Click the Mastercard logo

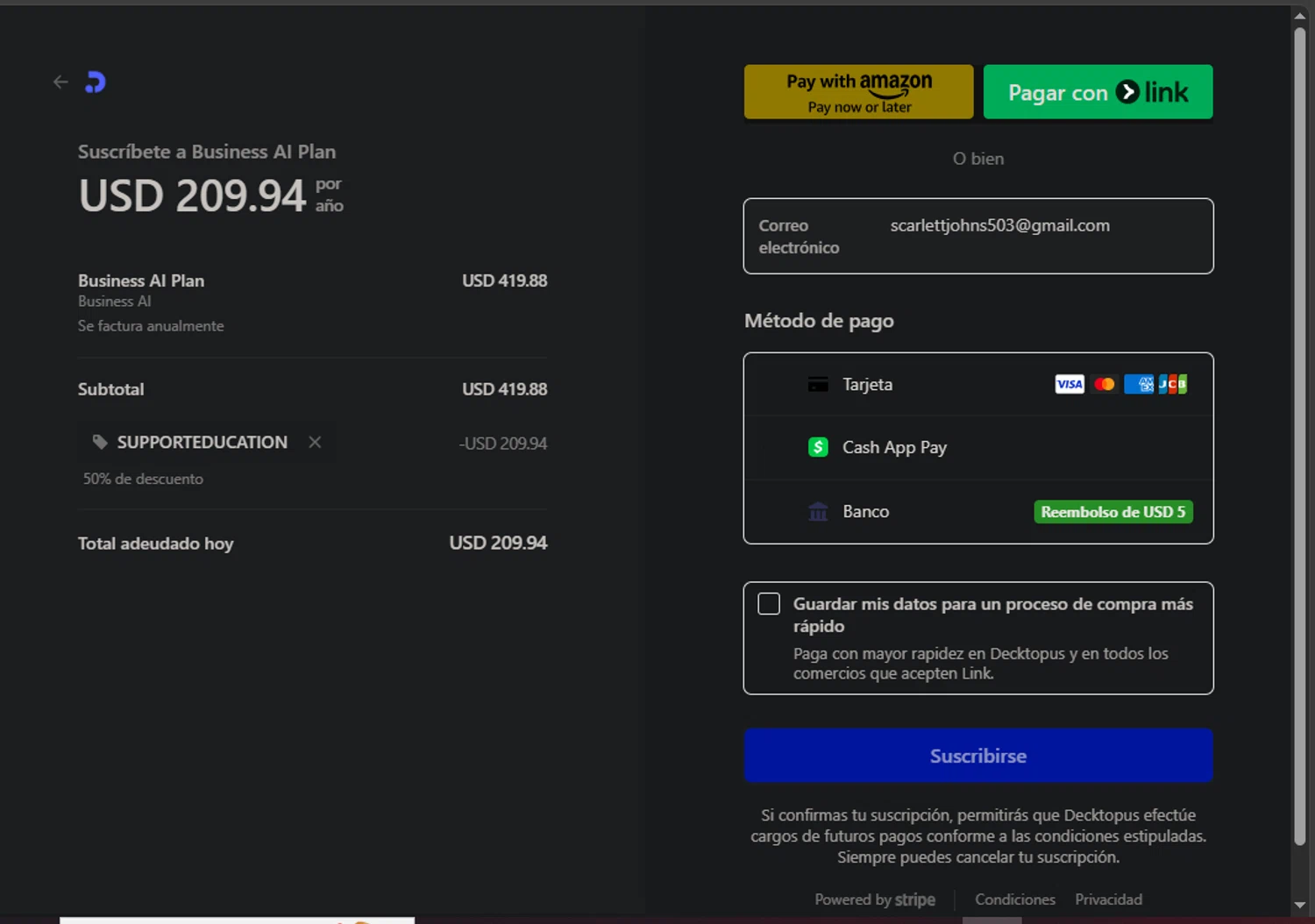tap(1104, 384)
